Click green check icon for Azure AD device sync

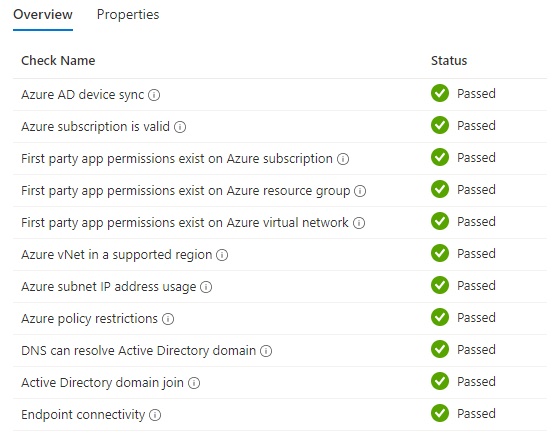(x=440, y=93)
